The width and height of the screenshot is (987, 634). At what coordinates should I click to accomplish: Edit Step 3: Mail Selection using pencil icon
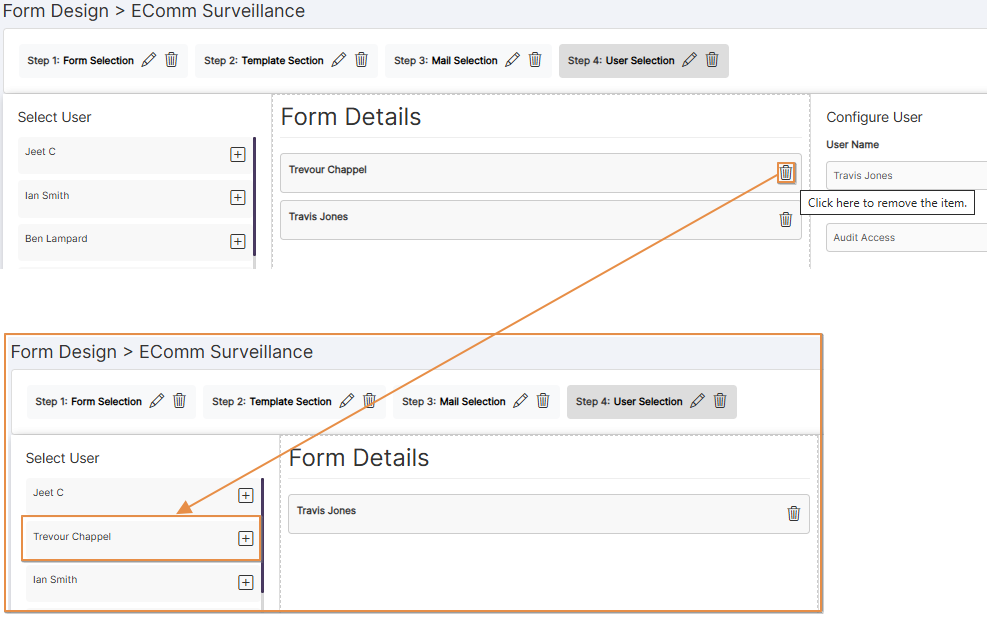coord(512,59)
